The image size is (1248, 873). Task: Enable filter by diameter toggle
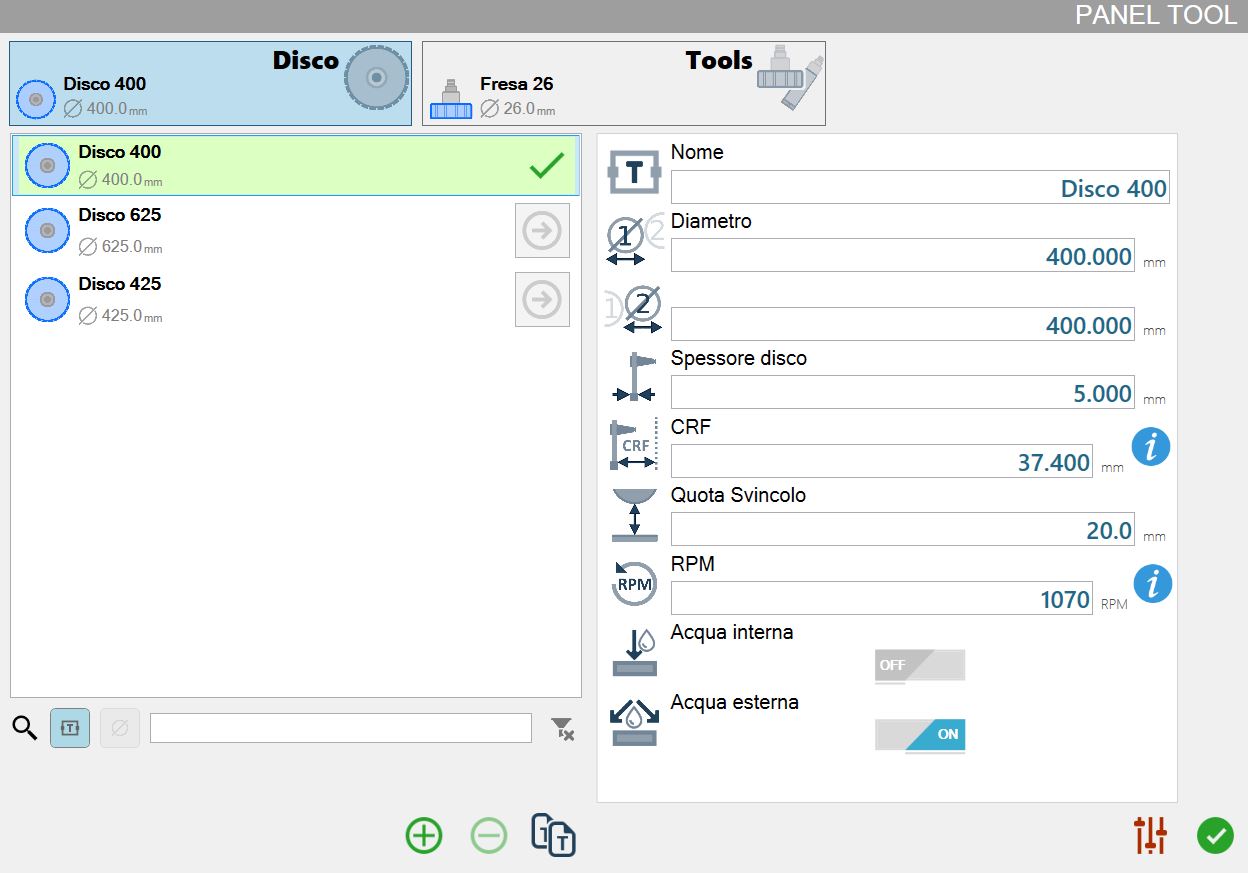click(x=120, y=728)
